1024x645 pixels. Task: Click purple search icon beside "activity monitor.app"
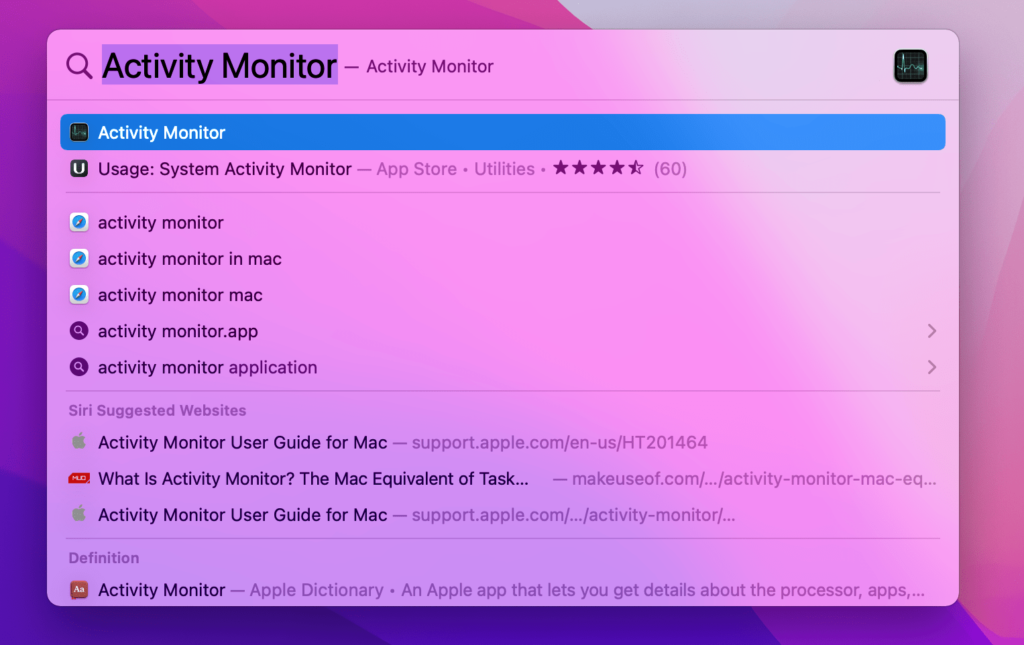[x=79, y=331]
